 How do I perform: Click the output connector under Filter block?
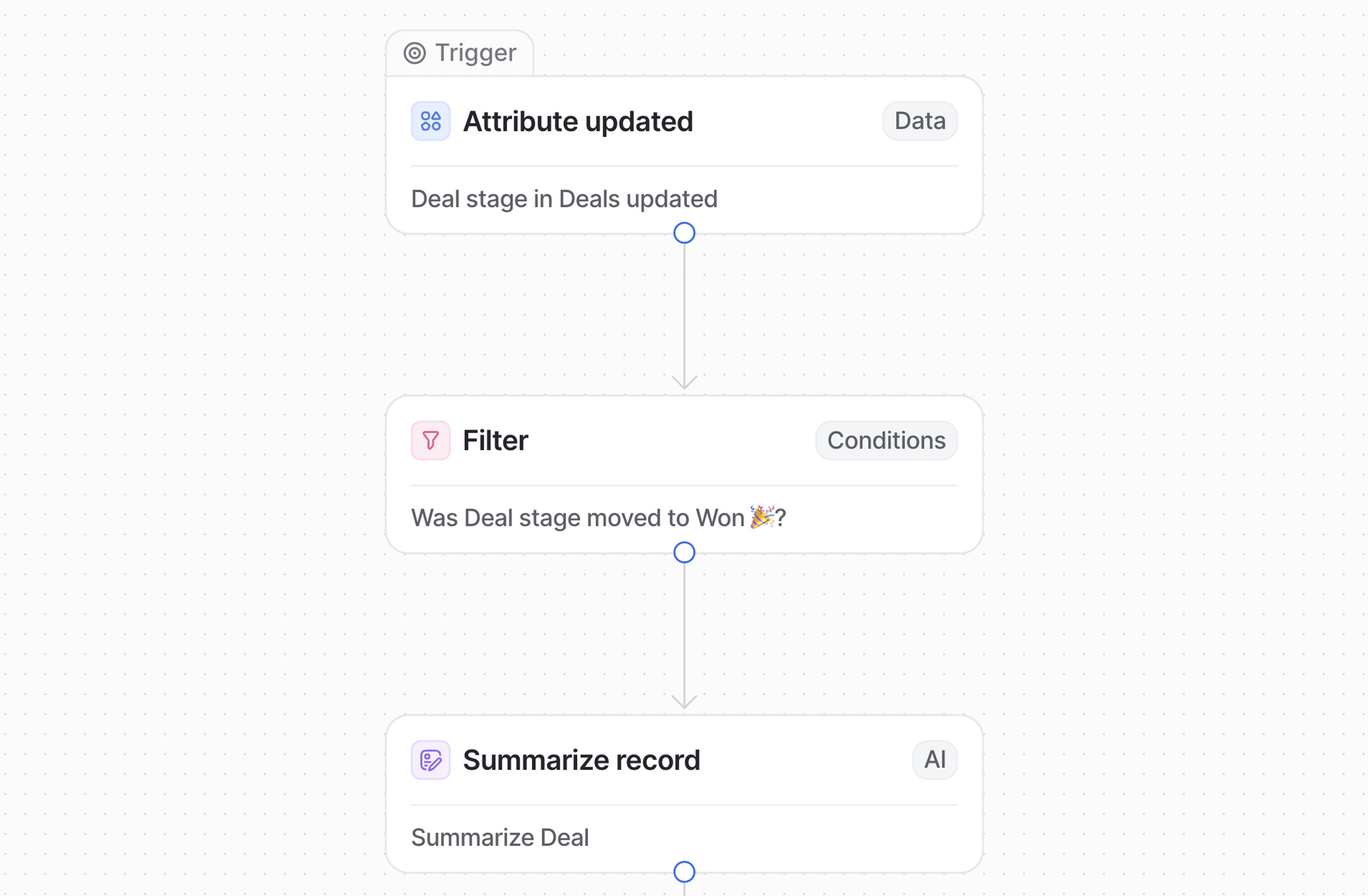pos(684,552)
